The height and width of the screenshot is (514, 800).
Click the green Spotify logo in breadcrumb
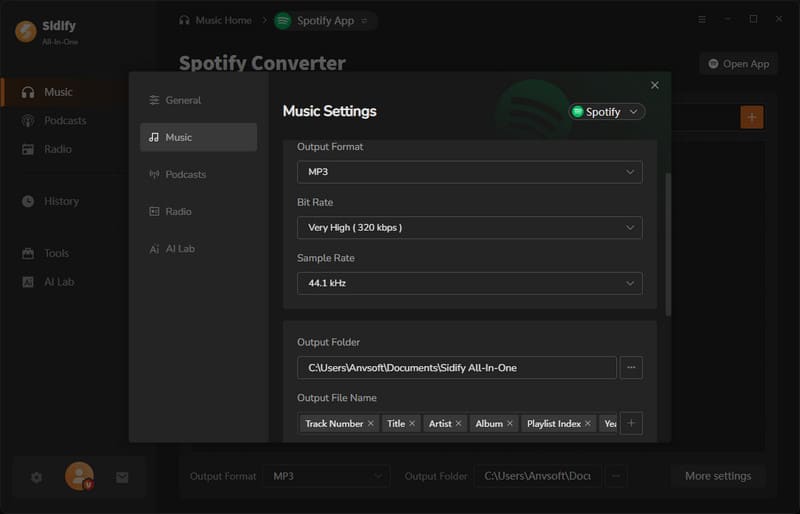(283, 21)
